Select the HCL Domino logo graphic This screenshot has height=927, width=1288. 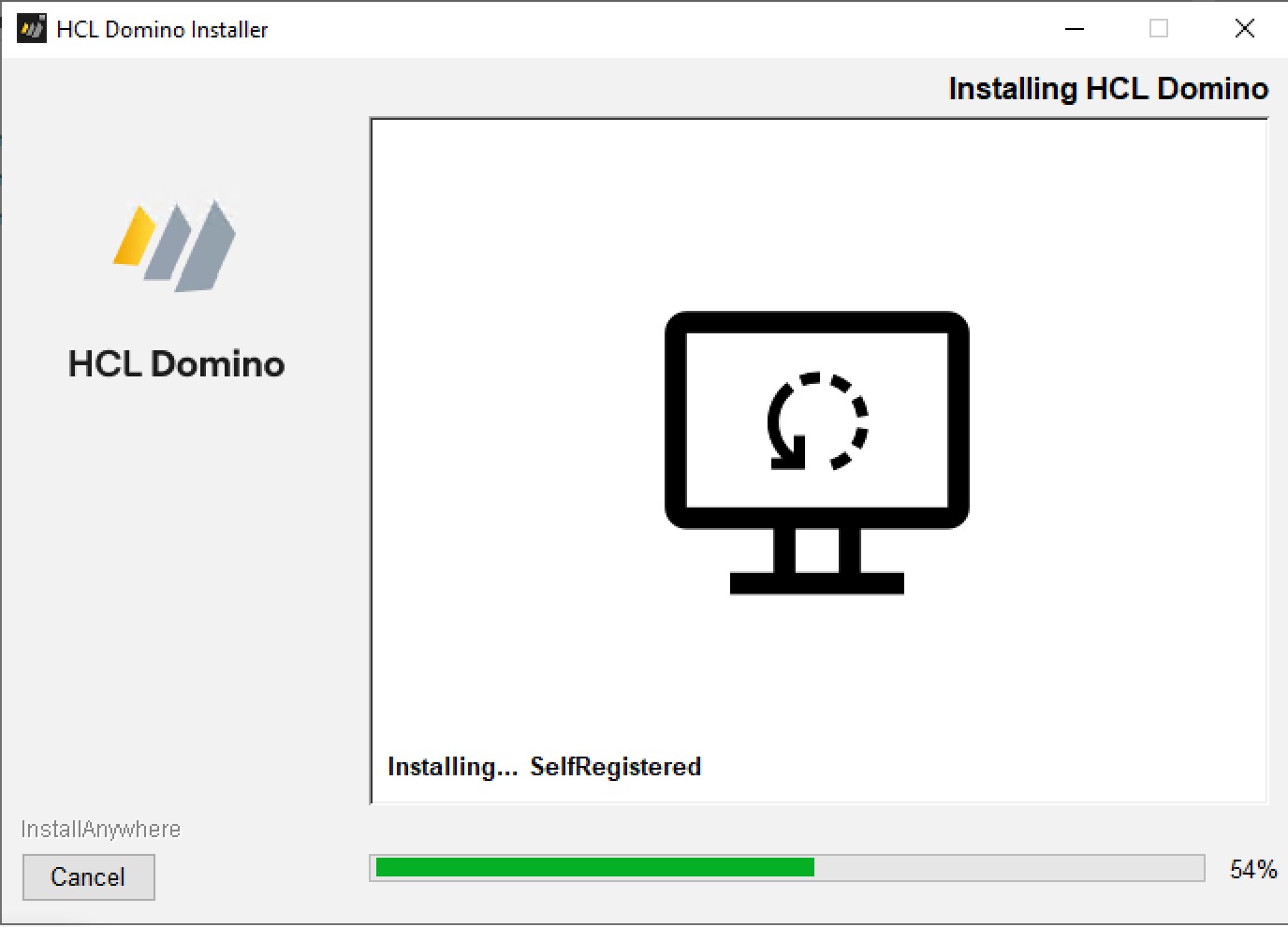point(175,245)
